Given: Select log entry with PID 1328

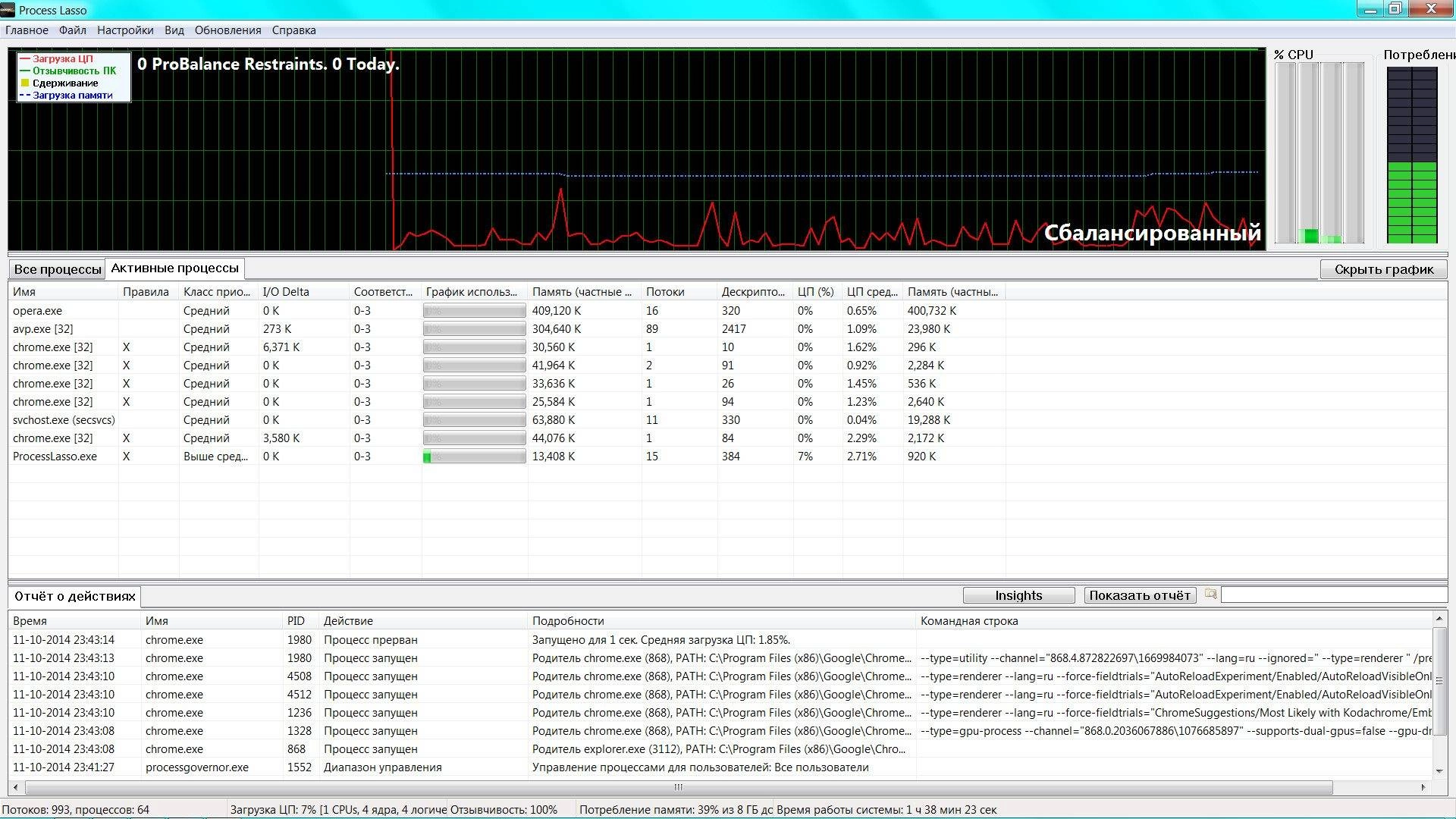Looking at the screenshot, I should (x=720, y=731).
